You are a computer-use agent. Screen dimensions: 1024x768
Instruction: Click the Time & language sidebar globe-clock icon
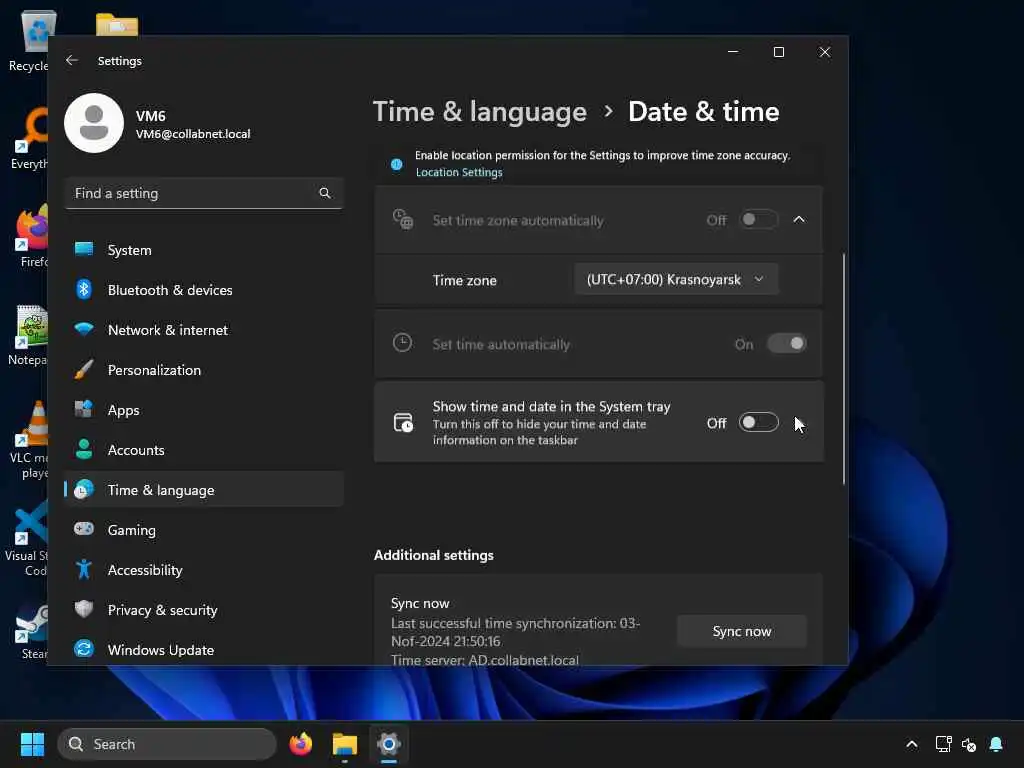84,489
